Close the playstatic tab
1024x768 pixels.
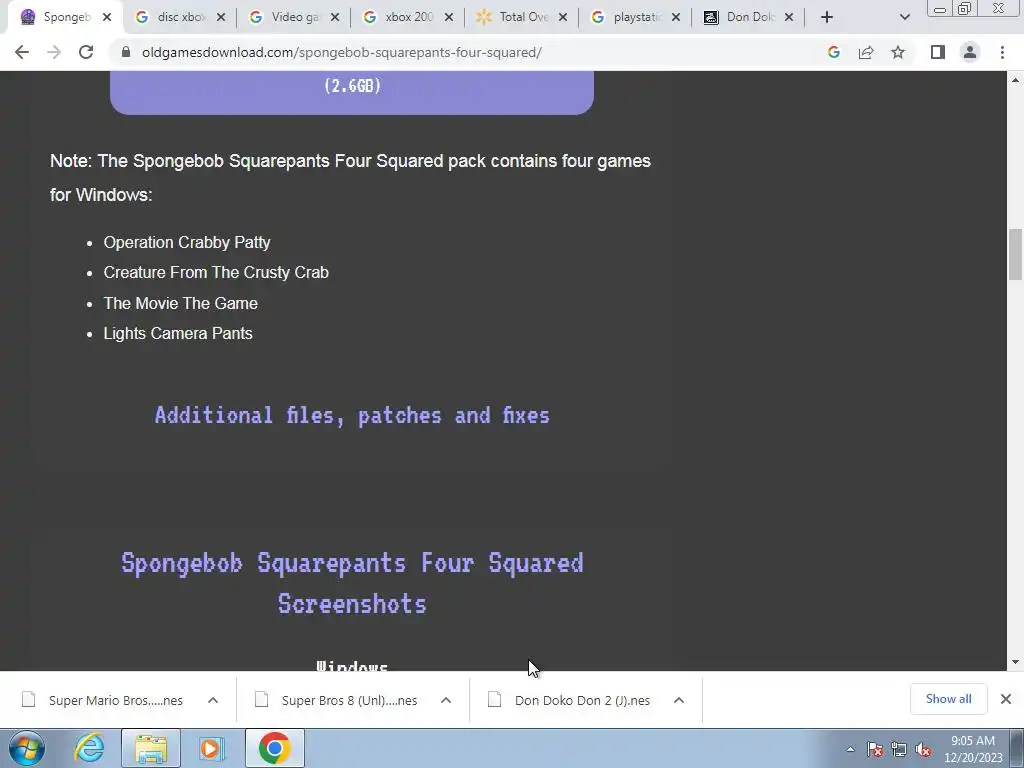[676, 18]
